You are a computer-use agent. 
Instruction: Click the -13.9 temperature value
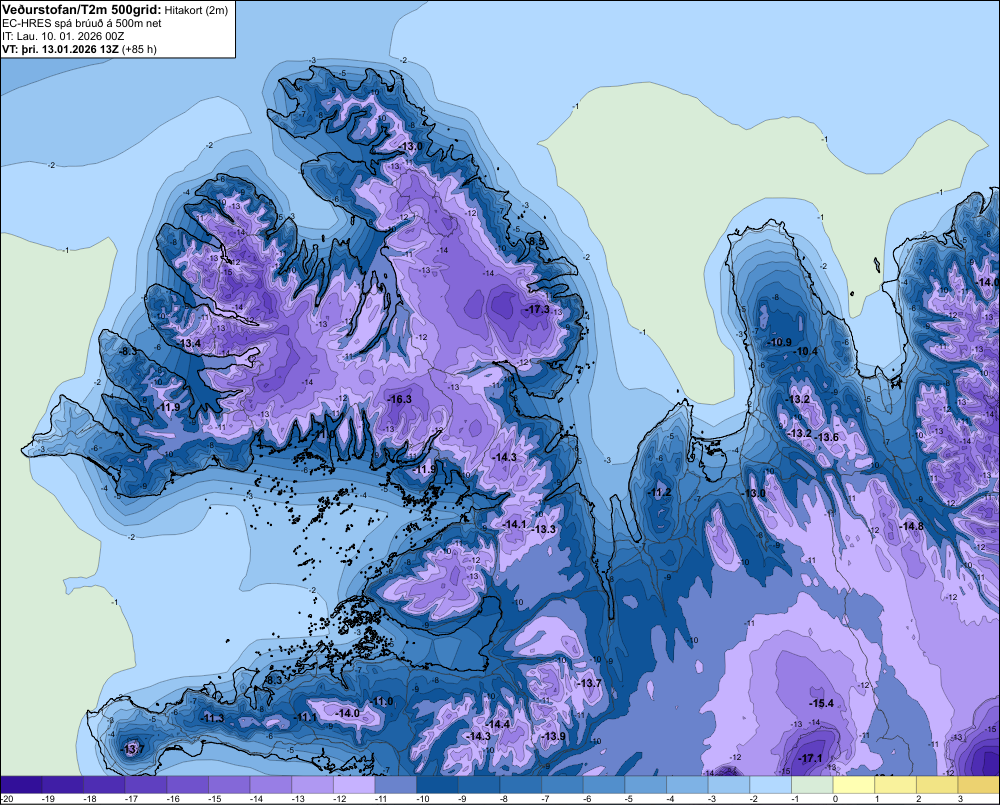tap(554, 736)
